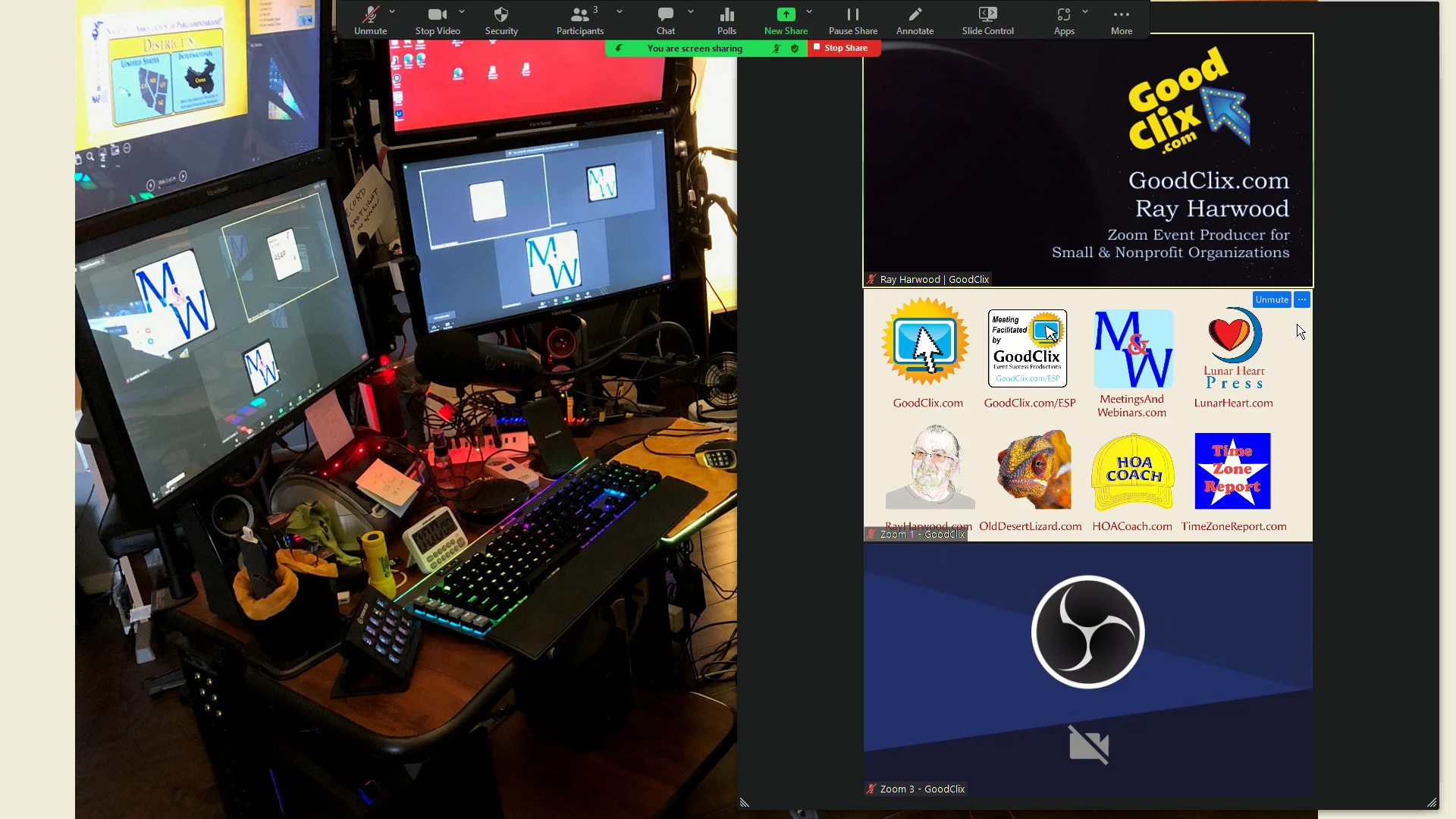This screenshot has height=819, width=1456.
Task: Select the Zoom 3 - GoodClix video tile
Action: [1087, 667]
